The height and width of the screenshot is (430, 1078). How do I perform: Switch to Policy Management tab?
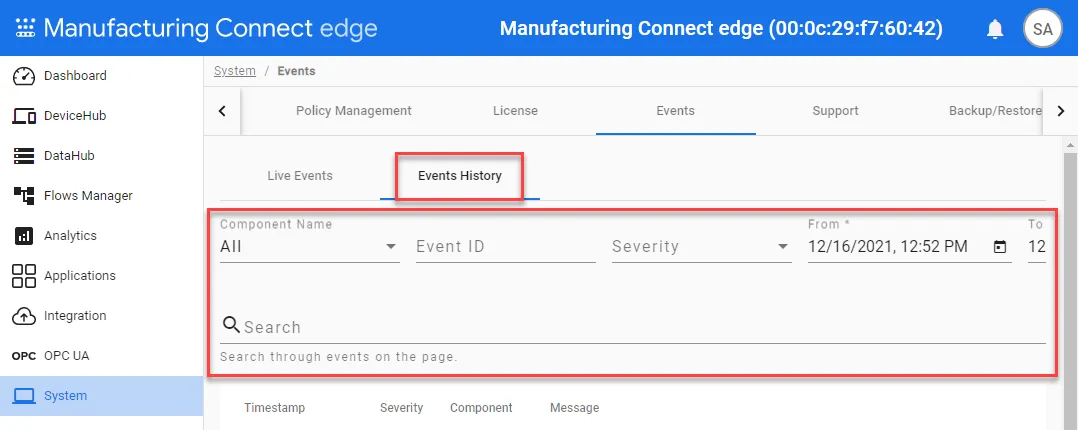point(353,111)
